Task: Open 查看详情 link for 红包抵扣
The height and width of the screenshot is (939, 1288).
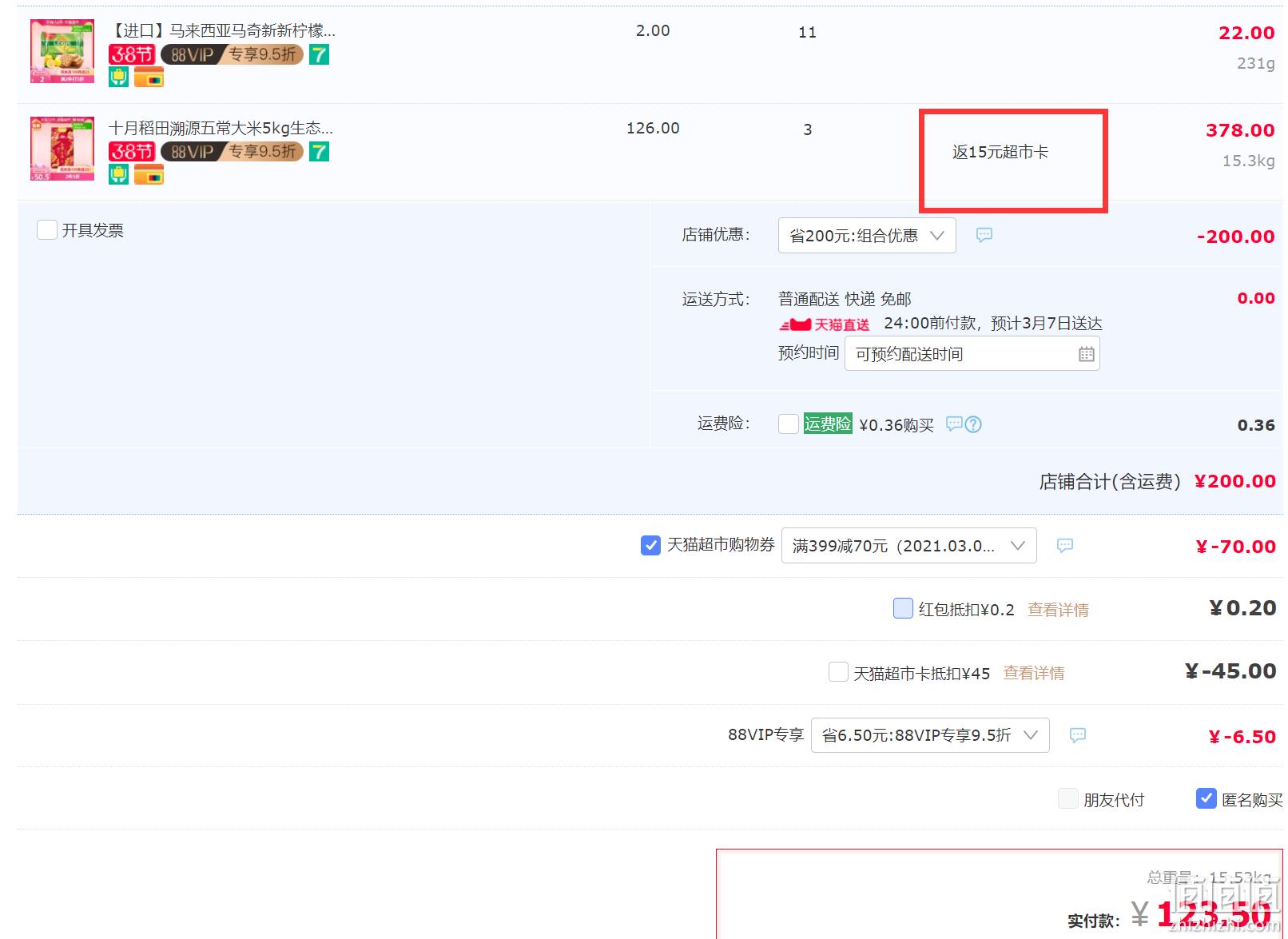Action: pos(1058,610)
